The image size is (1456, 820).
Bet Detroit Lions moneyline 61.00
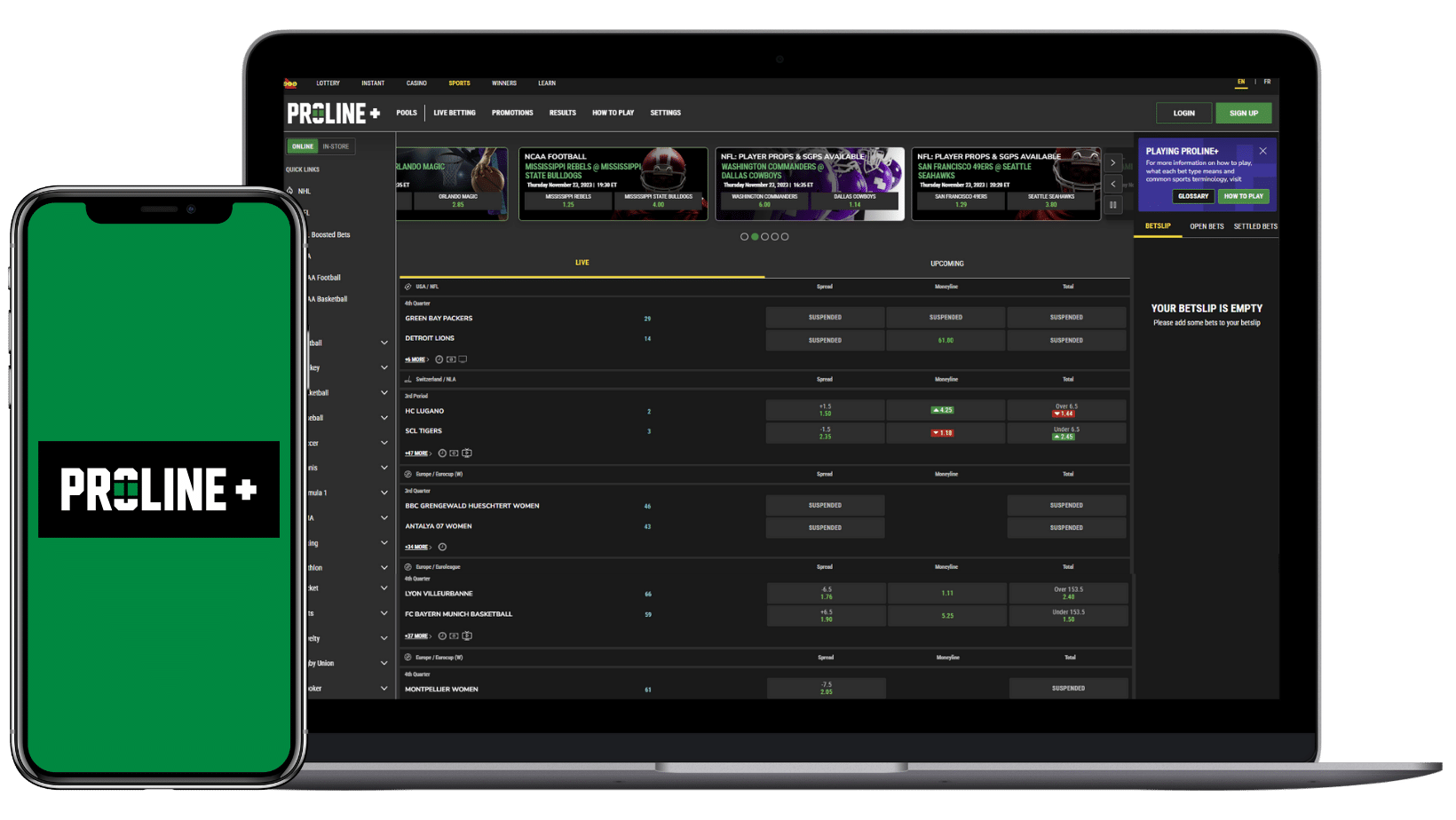pyautogui.click(x=946, y=340)
